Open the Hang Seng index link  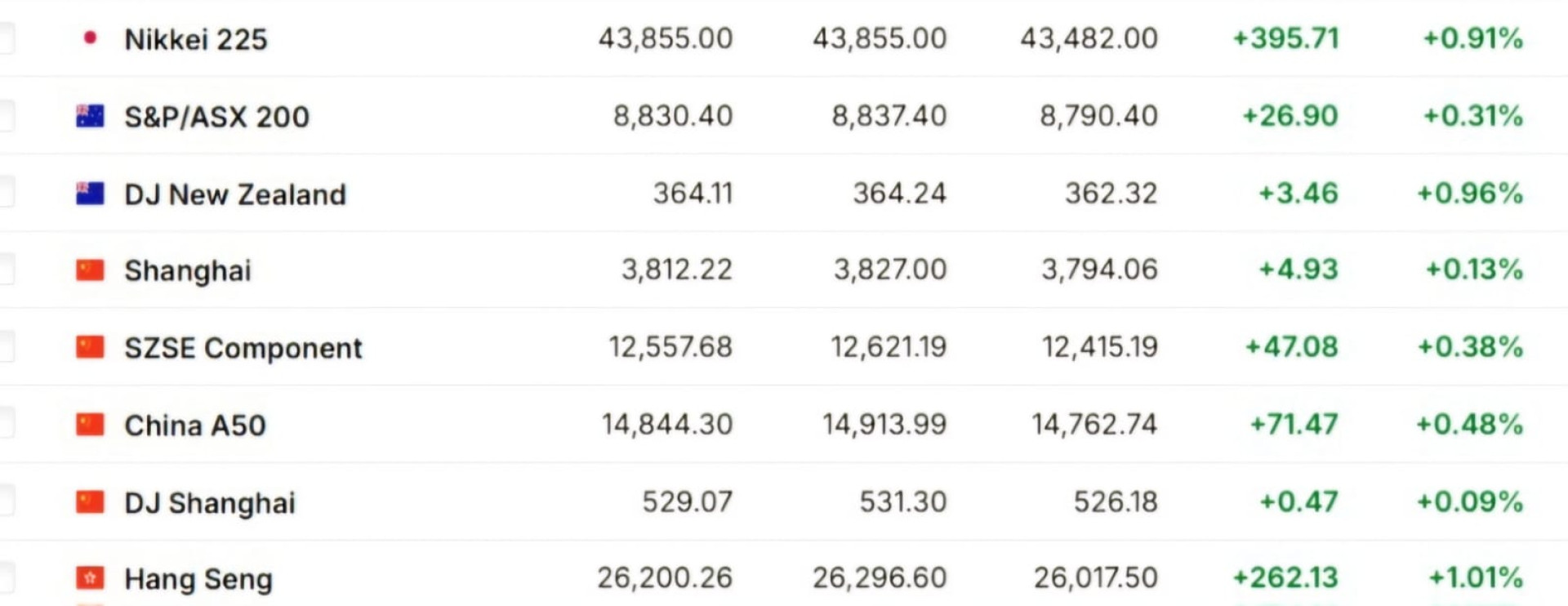198,579
